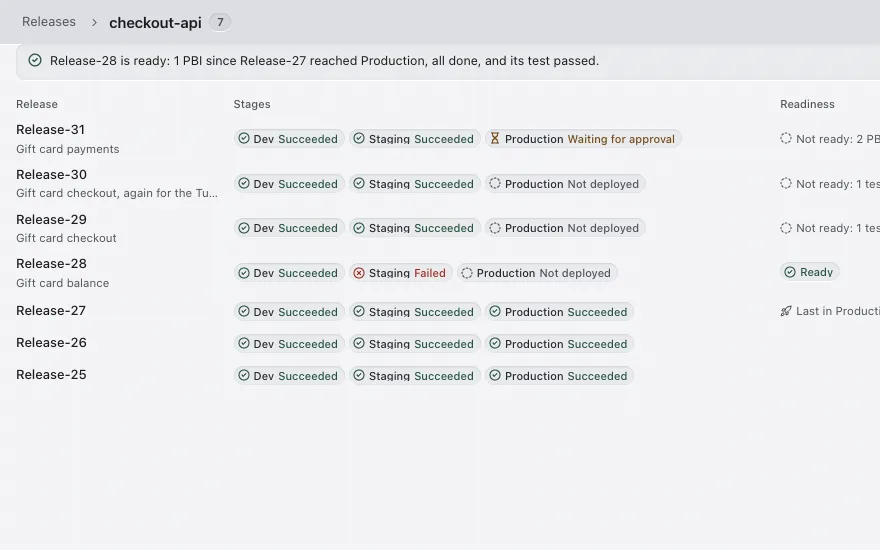The image size is (880, 550).
Task: Click check icon in Release-31 Dev pill
Action: point(244,138)
